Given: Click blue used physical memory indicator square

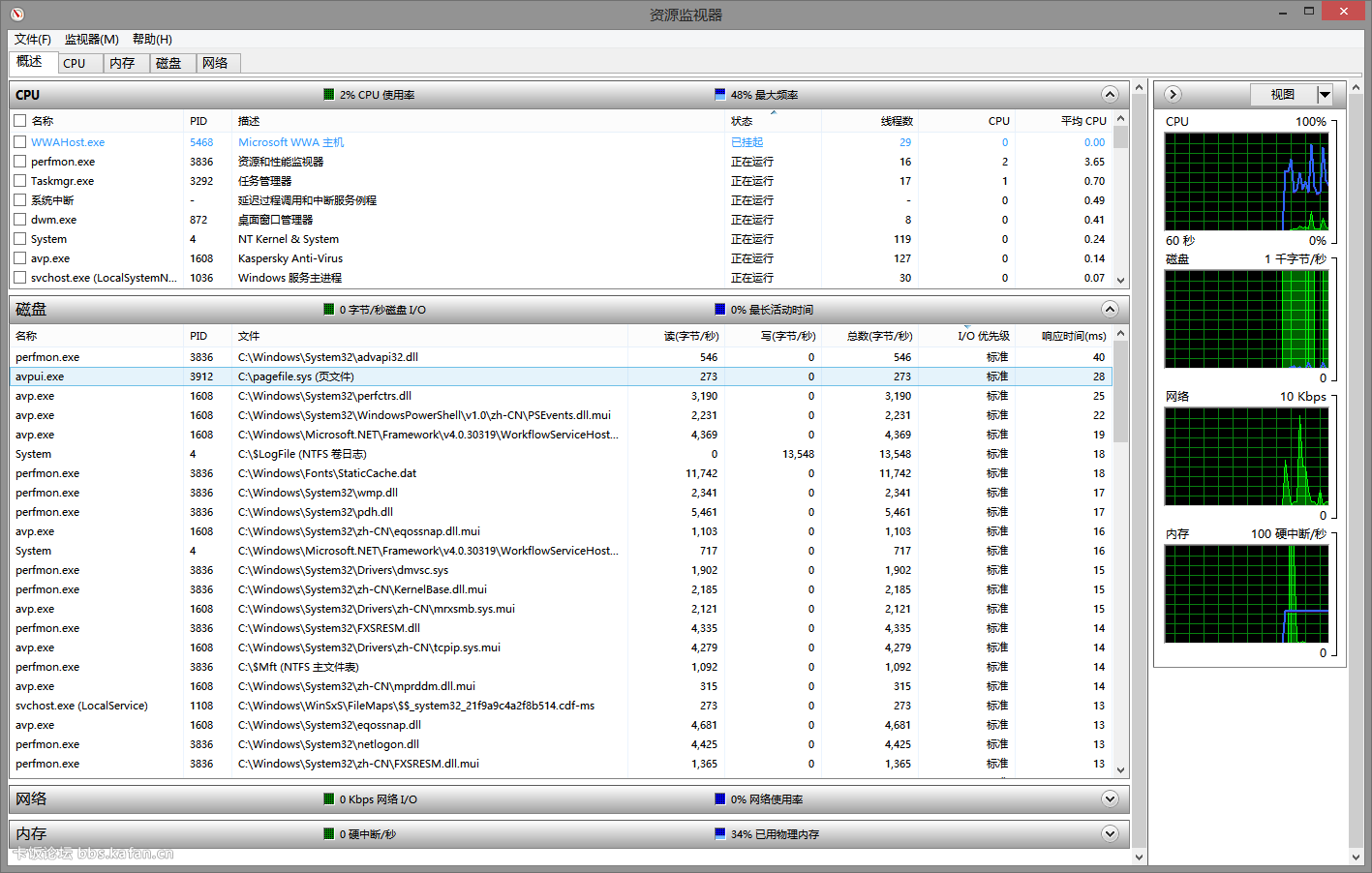Looking at the screenshot, I should 719,834.
